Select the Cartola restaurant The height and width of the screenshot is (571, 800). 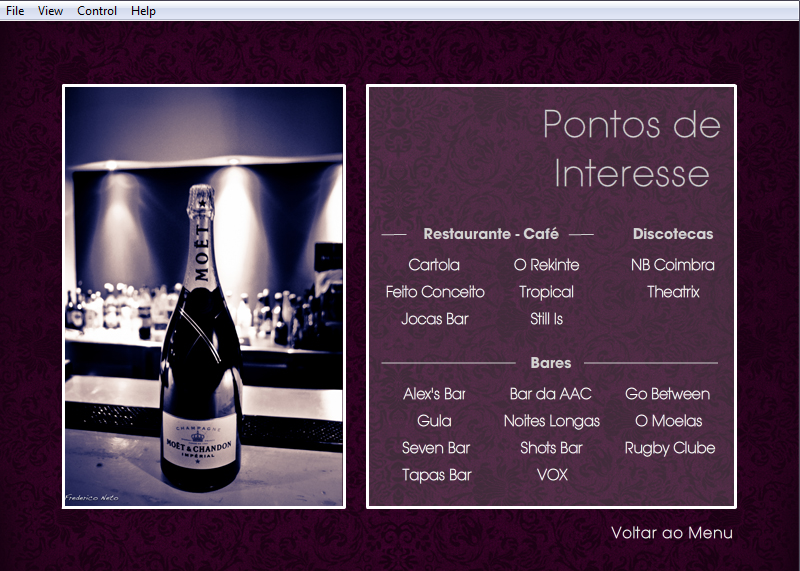[x=434, y=265]
